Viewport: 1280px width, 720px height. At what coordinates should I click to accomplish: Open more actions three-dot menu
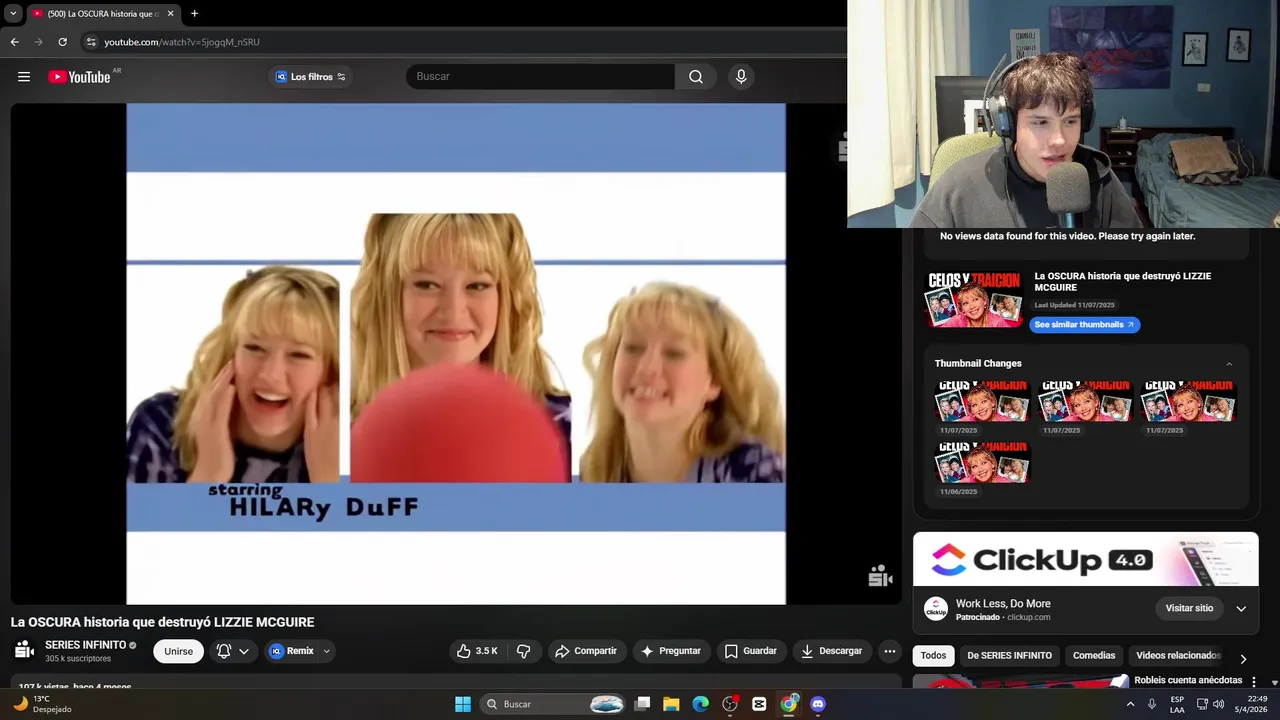point(889,651)
